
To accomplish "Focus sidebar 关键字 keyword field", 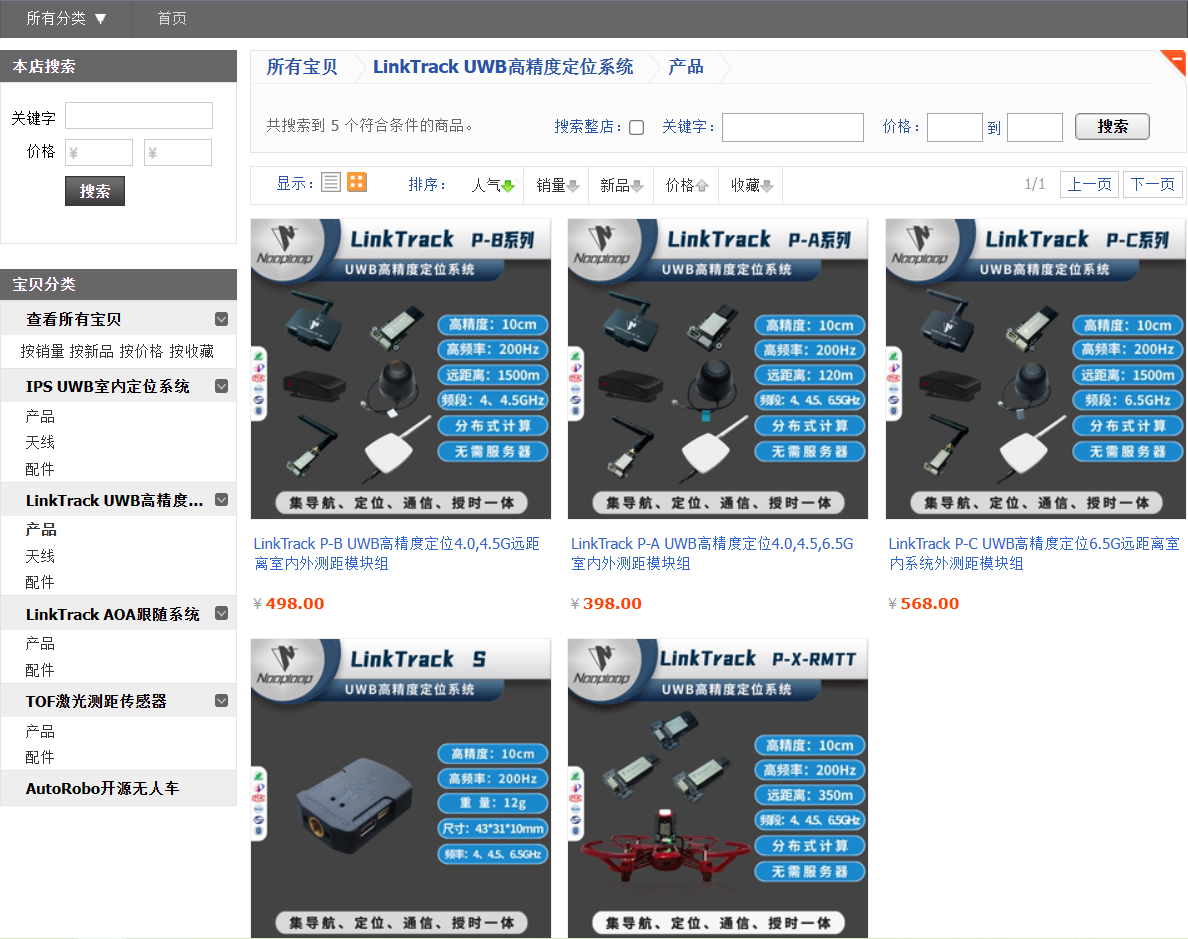I will [x=139, y=116].
